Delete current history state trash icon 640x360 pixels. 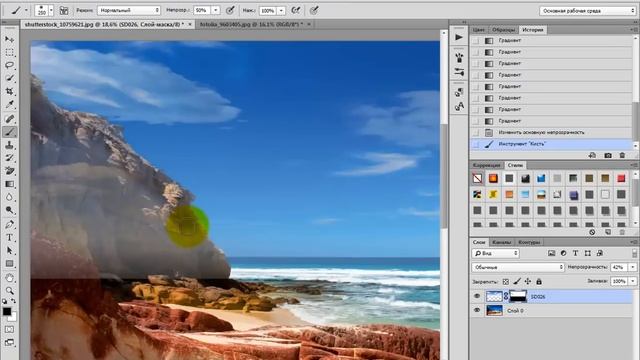pos(622,156)
